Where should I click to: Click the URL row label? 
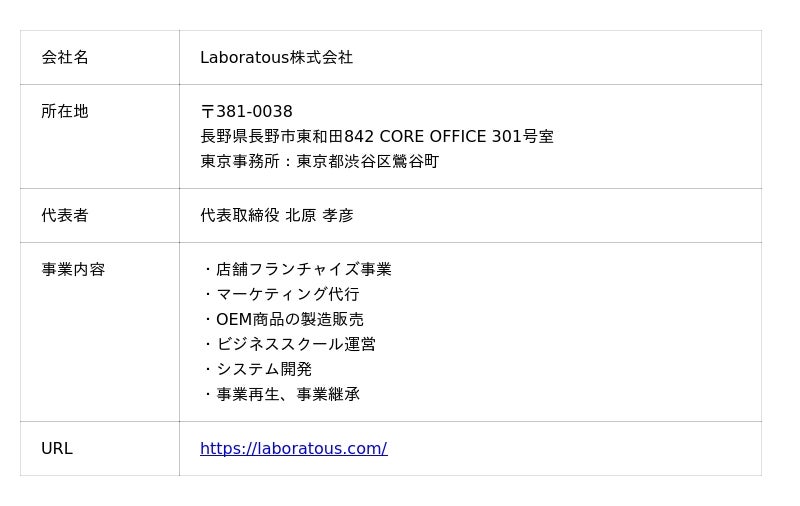57,449
